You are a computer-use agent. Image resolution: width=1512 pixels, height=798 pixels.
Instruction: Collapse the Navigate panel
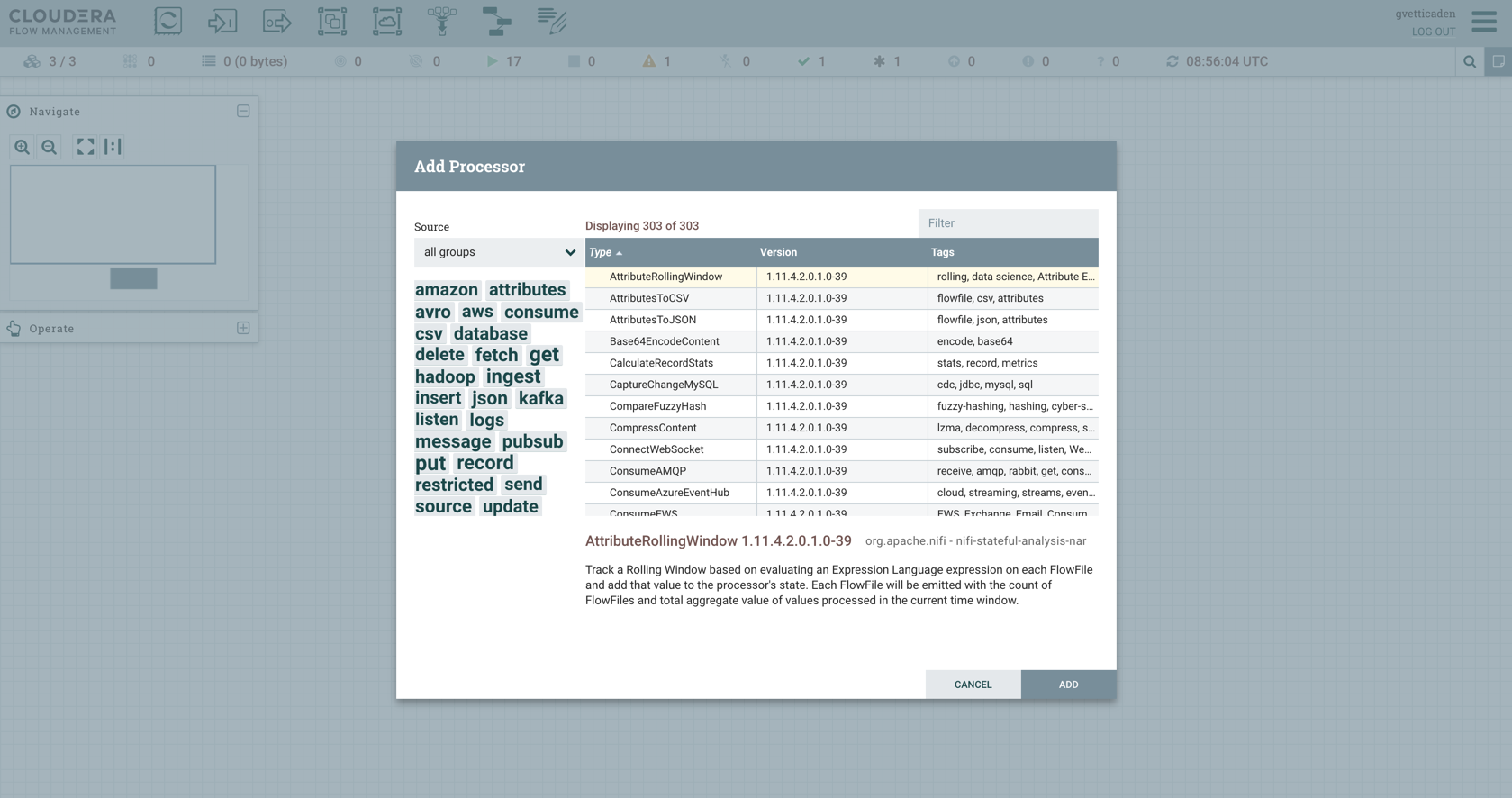click(243, 112)
